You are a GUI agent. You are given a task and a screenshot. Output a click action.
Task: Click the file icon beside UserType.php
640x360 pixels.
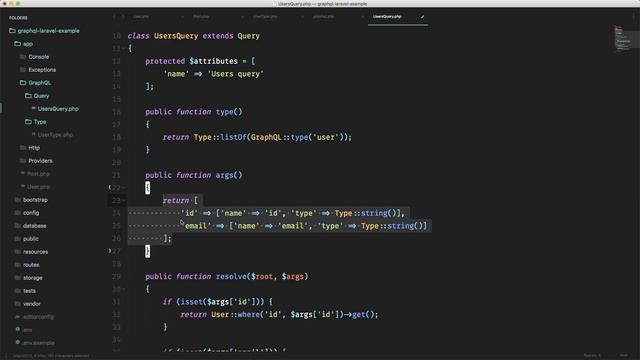33,134
